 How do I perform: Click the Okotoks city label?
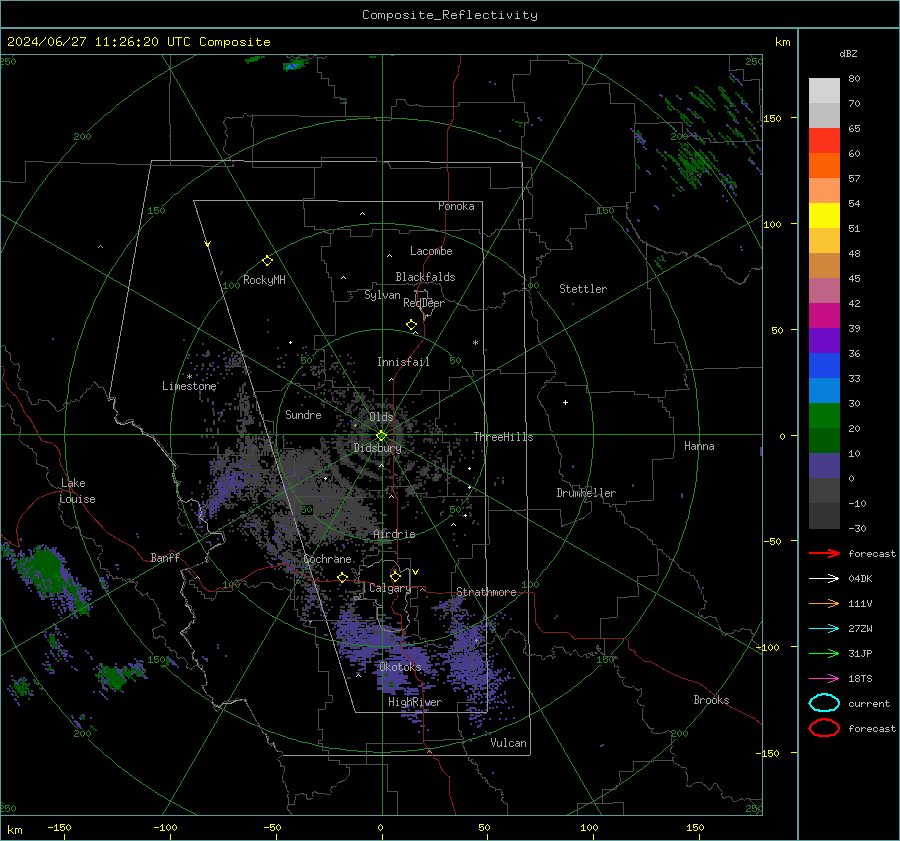400,667
